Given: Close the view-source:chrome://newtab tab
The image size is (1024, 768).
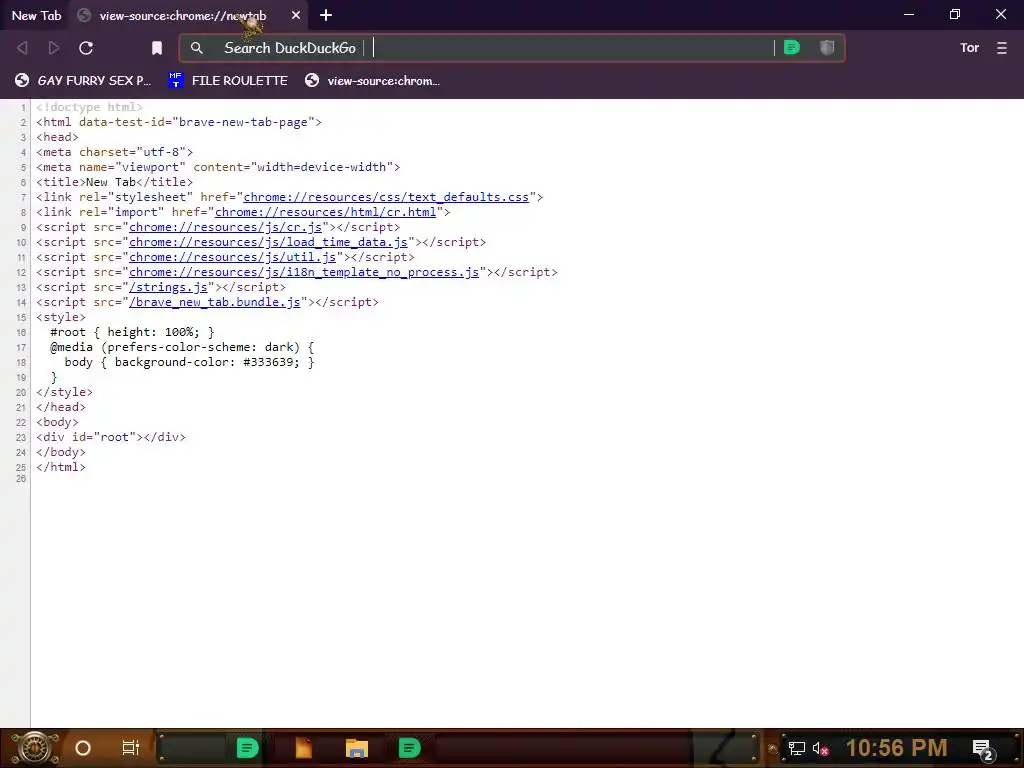Looking at the screenshot, I should [296, 15].
